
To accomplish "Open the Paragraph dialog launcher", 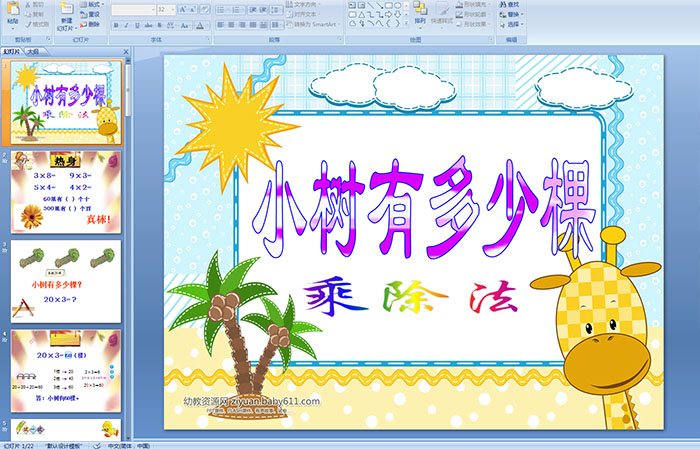I will (x=340, y=39).
